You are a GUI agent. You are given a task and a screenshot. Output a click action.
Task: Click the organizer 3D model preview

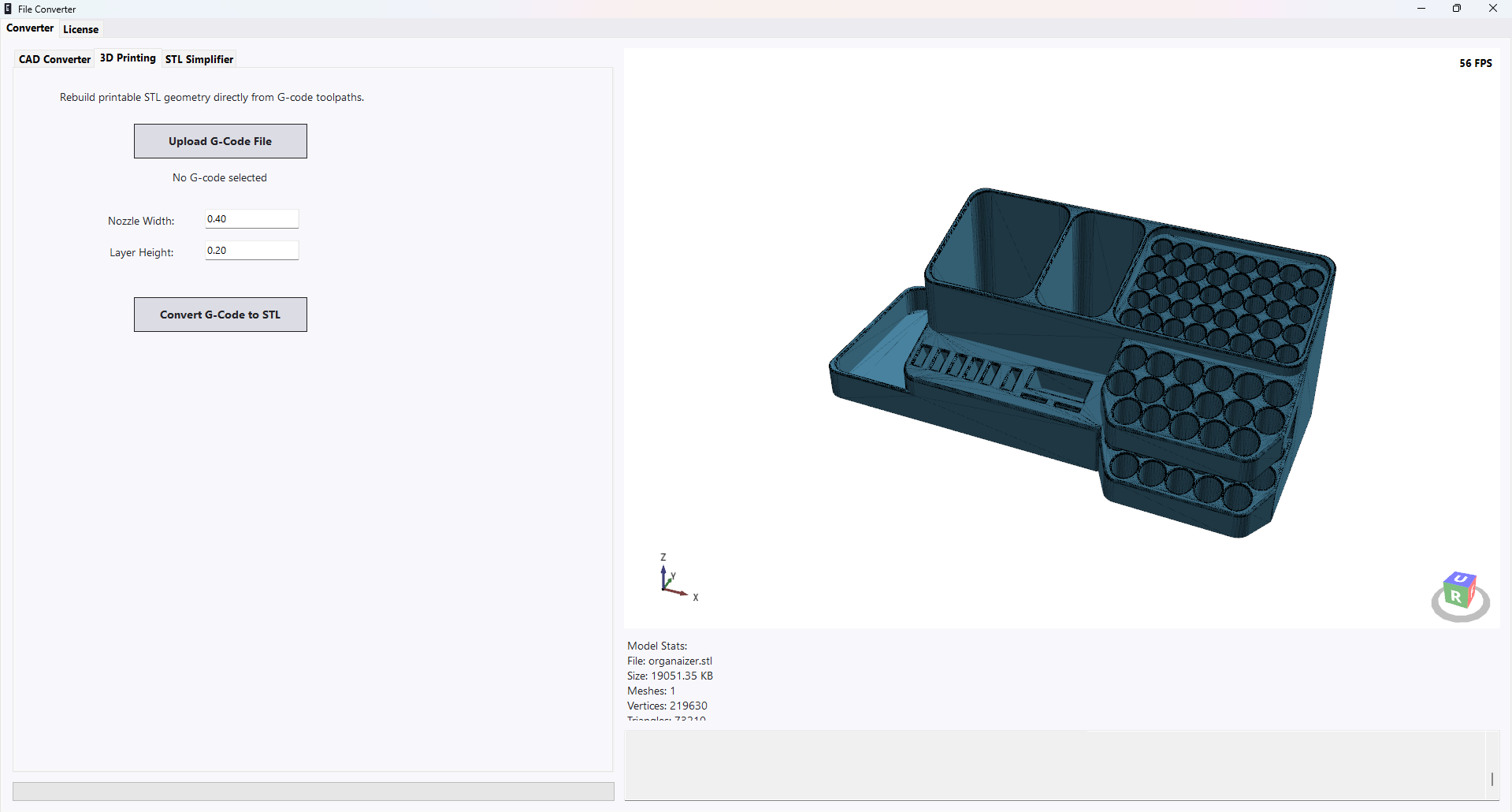point(1083,363)
